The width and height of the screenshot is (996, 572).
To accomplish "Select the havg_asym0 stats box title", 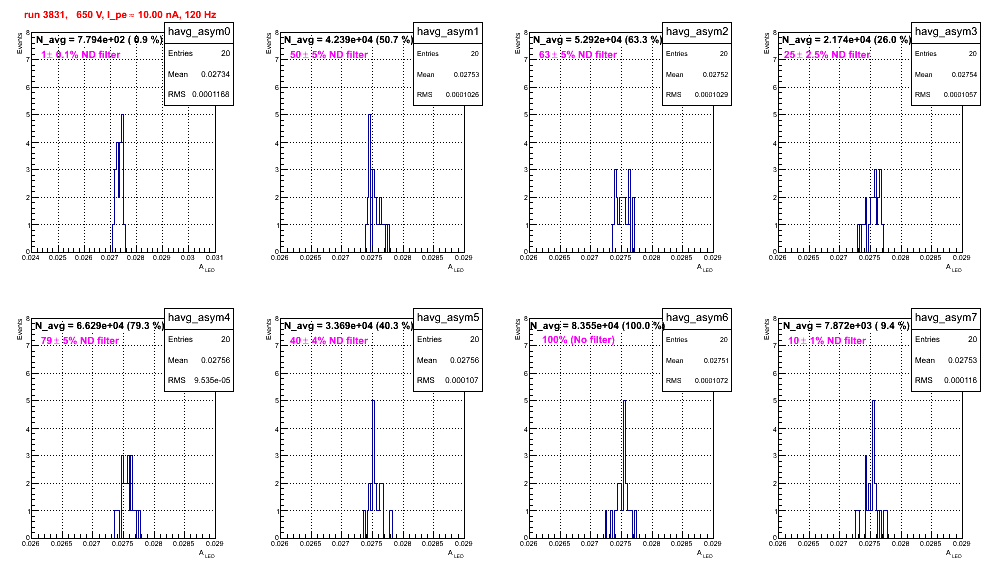I will tap(199, 32).
